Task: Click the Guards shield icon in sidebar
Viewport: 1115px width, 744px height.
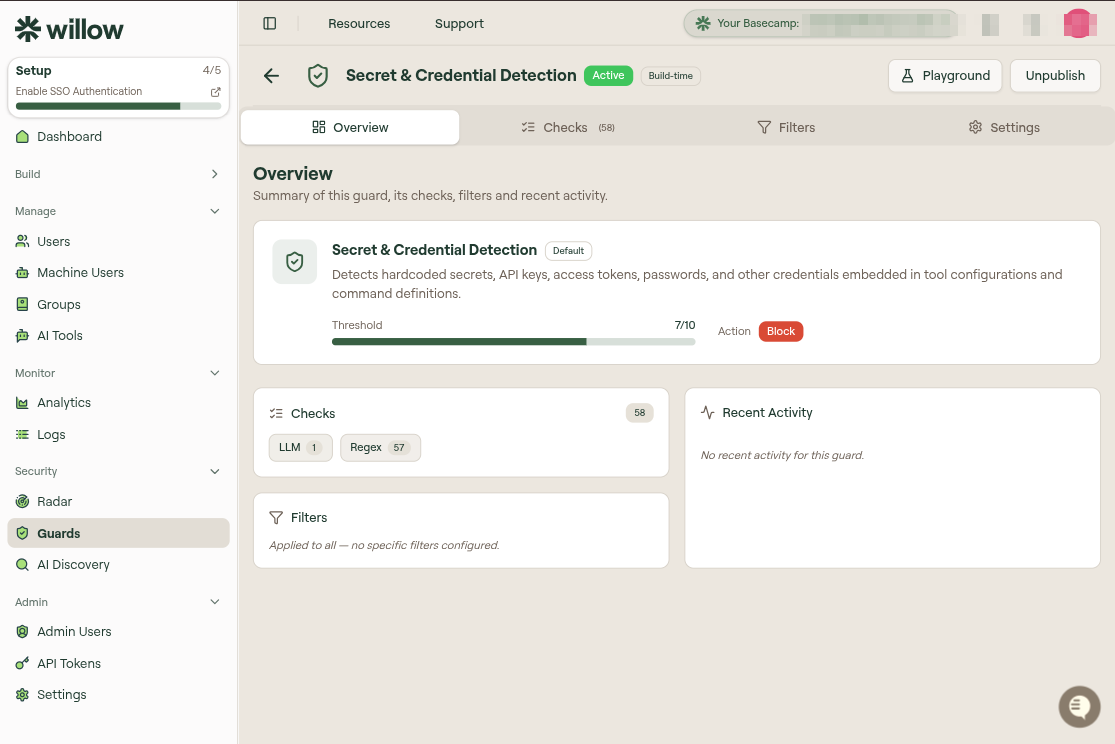Action: click(22, 533)
